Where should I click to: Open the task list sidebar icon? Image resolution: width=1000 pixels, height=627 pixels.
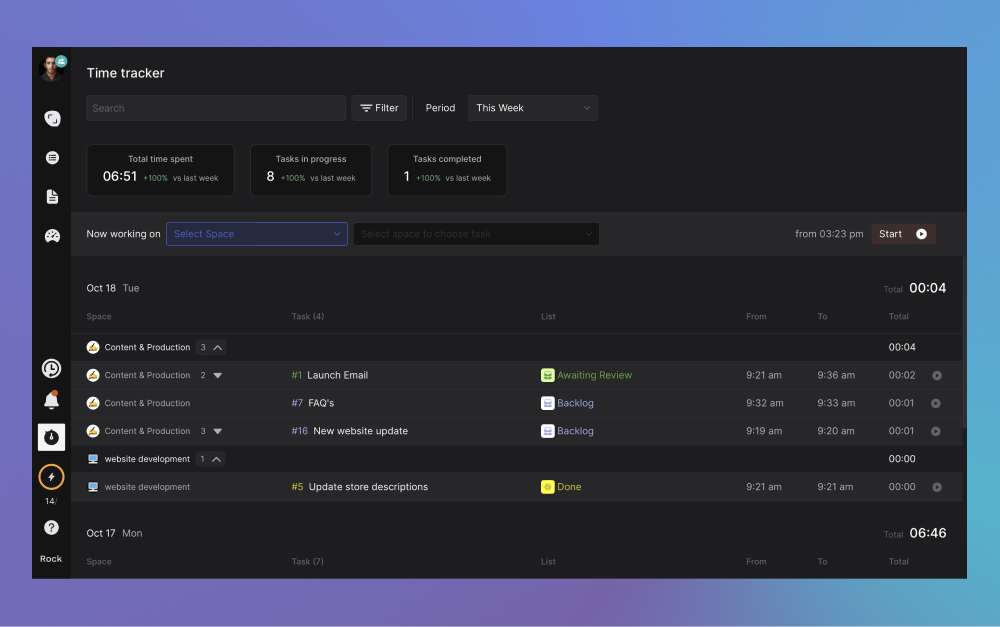pyautogui.click(x=52, y=158)
